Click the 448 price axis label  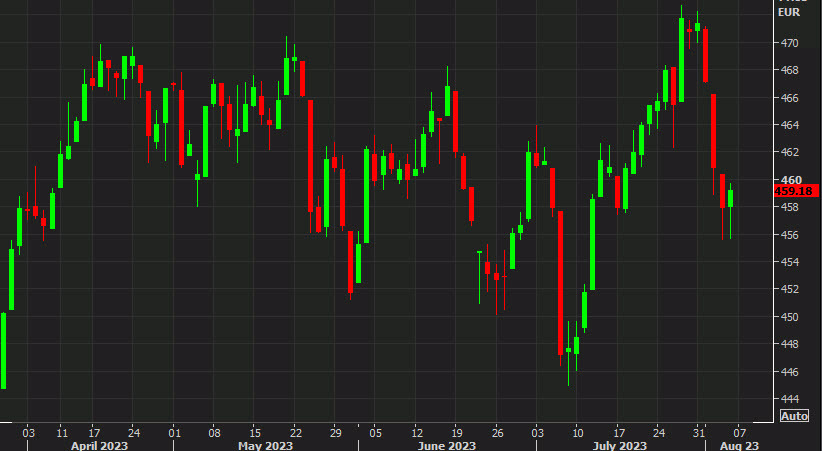(x=788, y=344)
